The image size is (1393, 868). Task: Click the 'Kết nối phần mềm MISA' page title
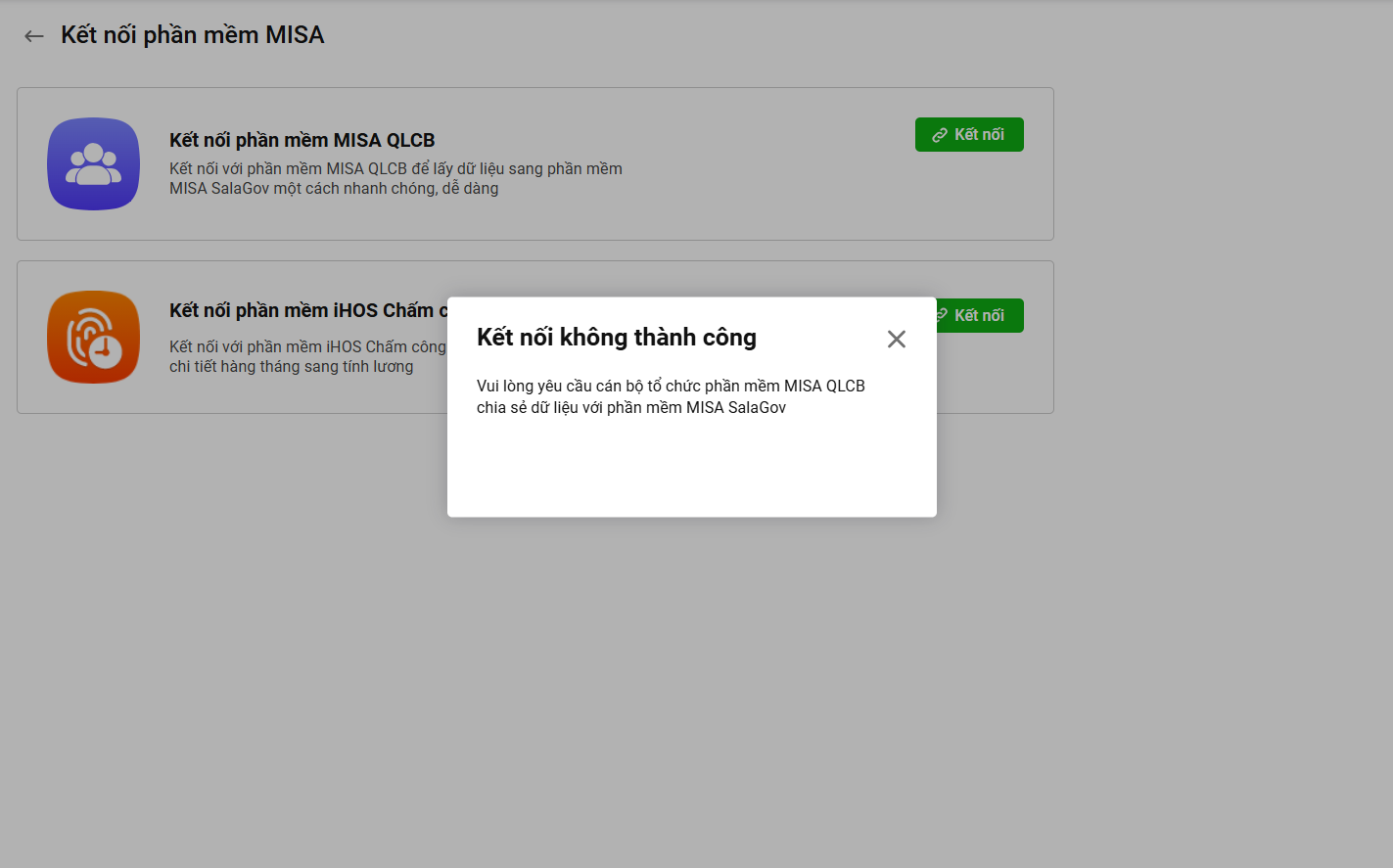(x=192, y=35)
